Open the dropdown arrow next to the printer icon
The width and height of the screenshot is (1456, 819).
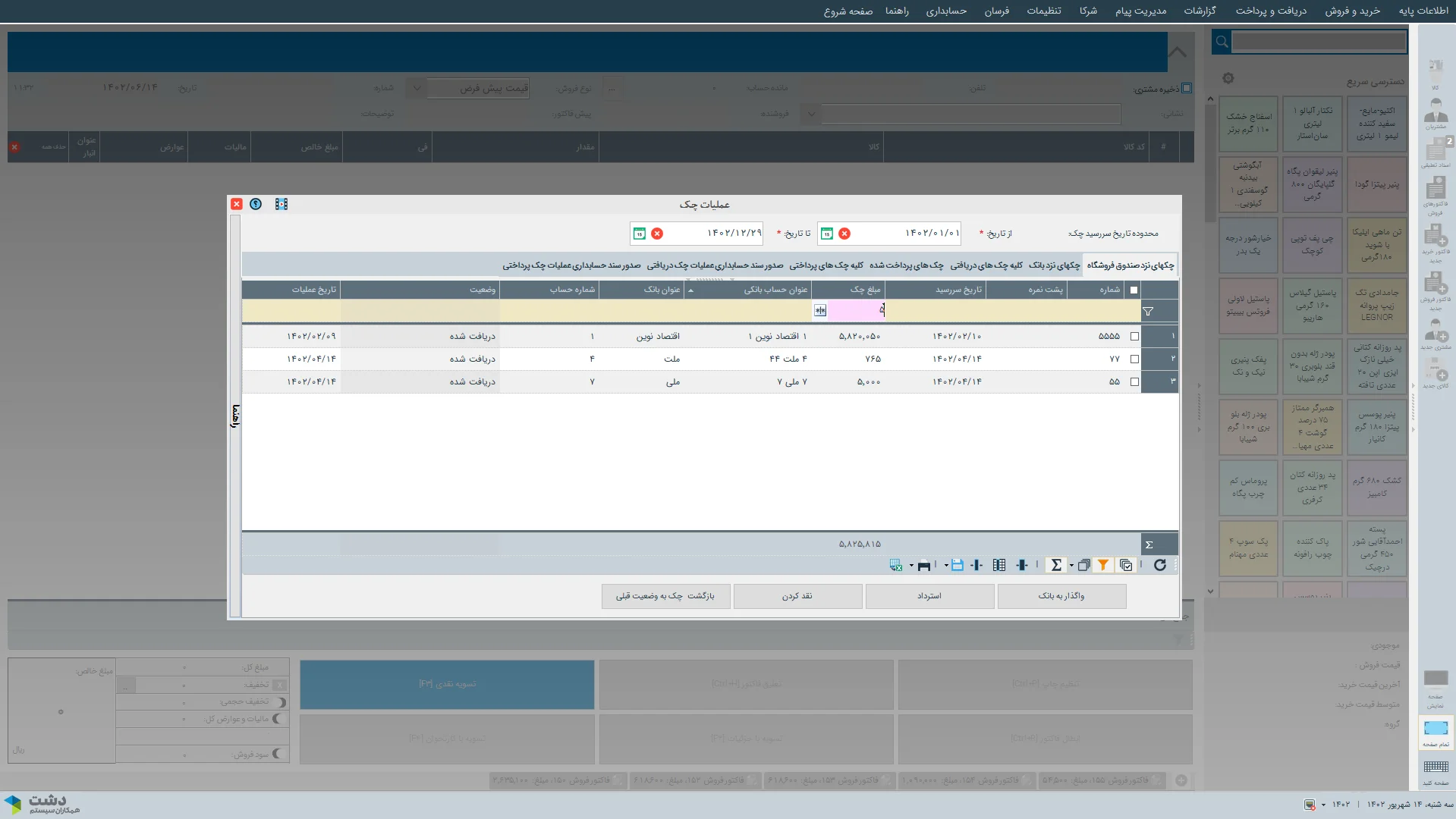(911, 565)
